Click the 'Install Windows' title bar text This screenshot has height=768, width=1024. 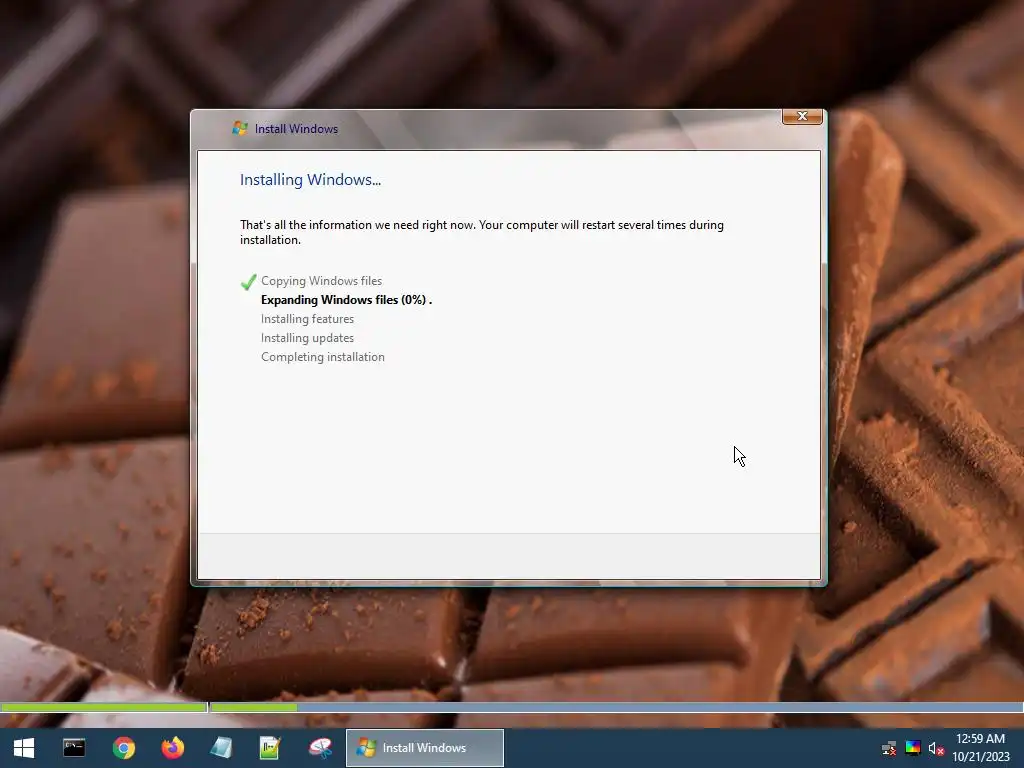[x=296, y=129]
